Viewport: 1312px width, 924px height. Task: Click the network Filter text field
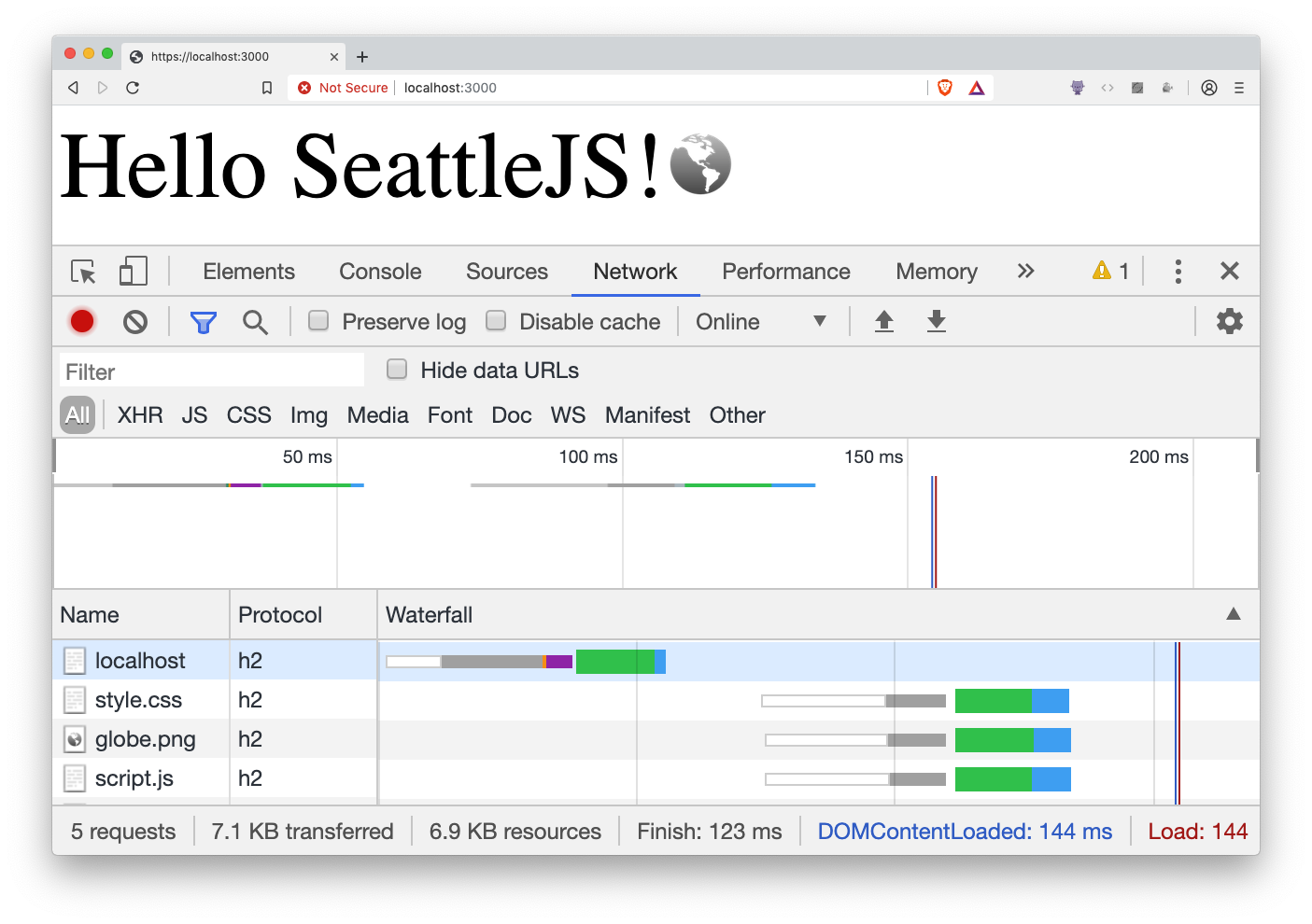(x=212, y=371)
